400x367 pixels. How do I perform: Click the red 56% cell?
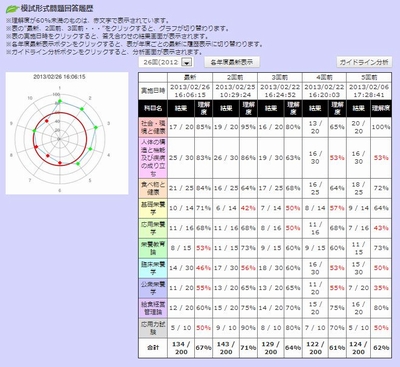[248, 268]
